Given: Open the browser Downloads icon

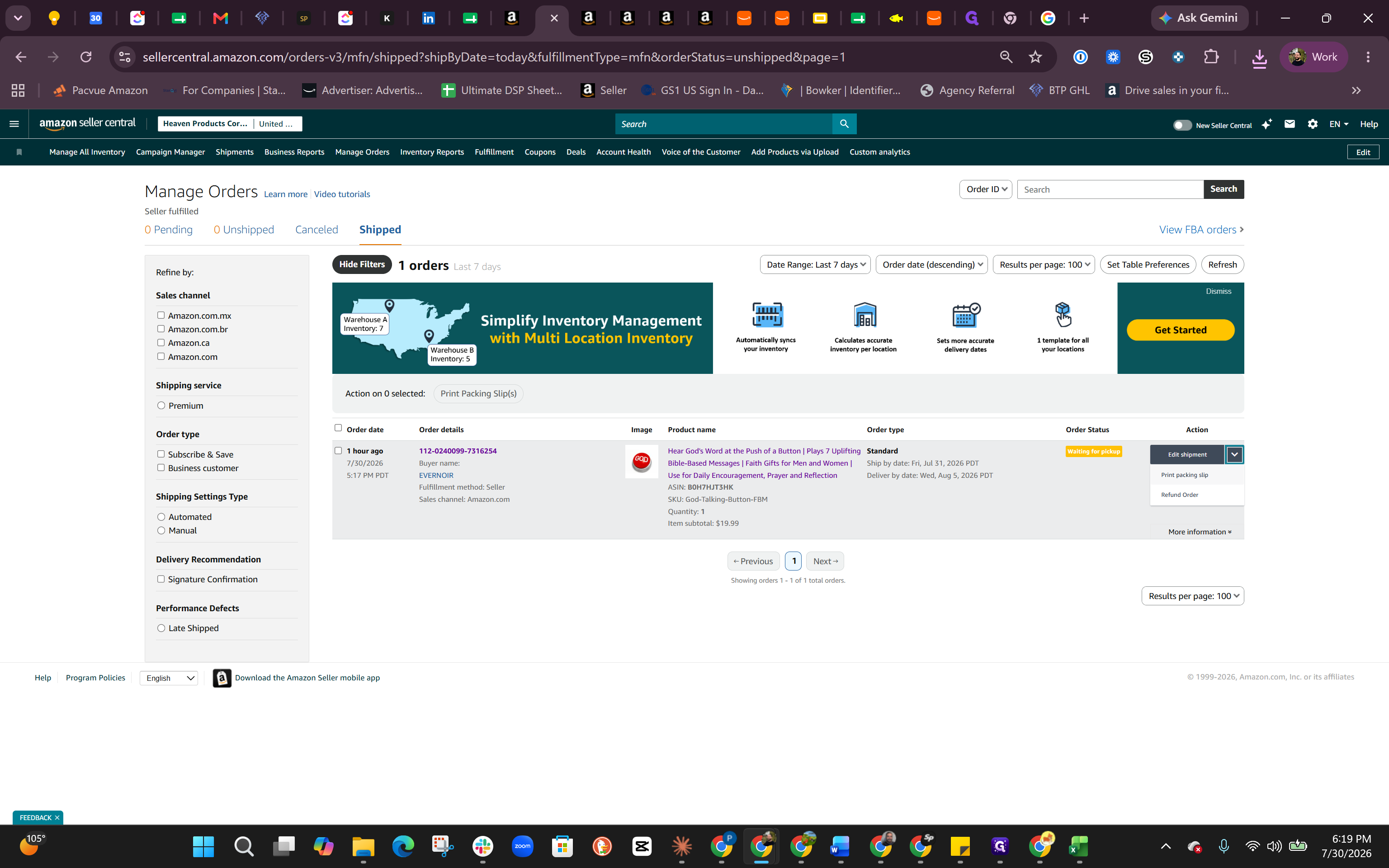Looking at the screenshot, I should 1260,57.
